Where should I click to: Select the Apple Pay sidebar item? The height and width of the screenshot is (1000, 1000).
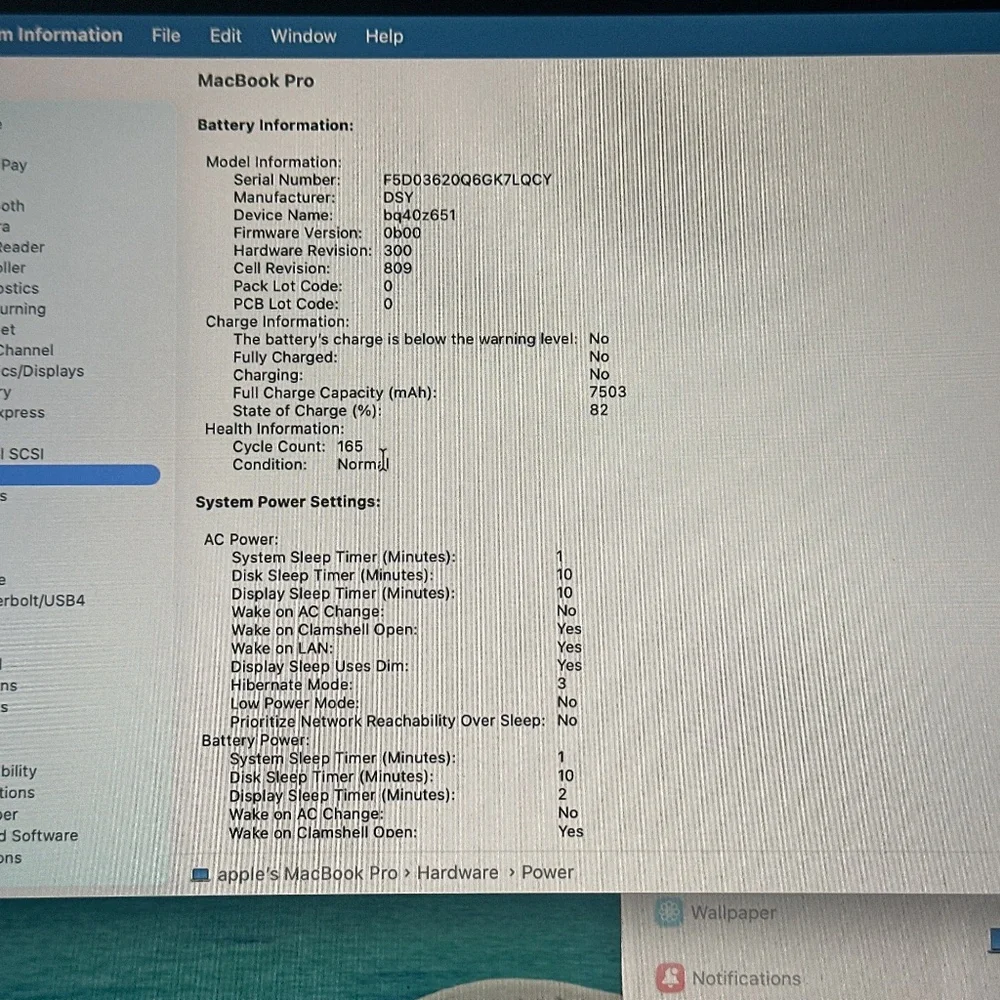point(13,165)
